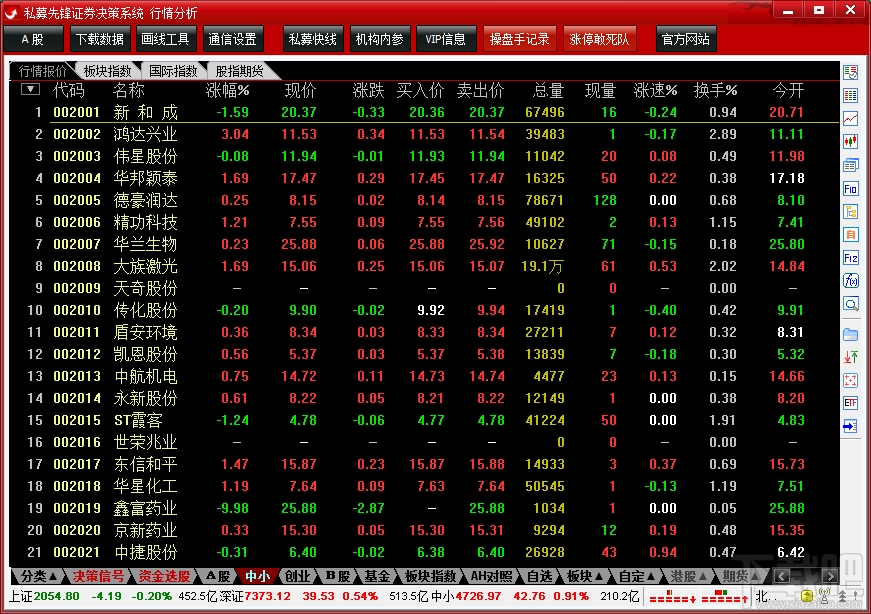
Task: Sort by the 总量 column header
Action: (x=548, y=90)
